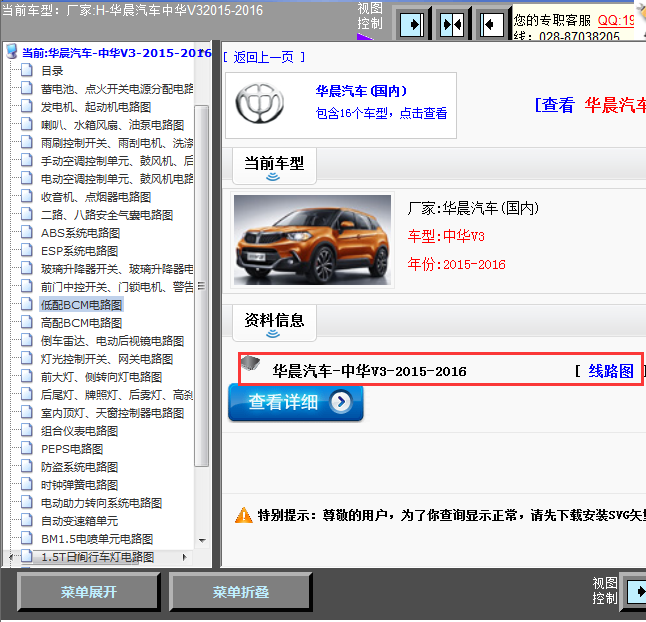
Task: Click the 车型:中华V3 text
Action: coord(446,236)
